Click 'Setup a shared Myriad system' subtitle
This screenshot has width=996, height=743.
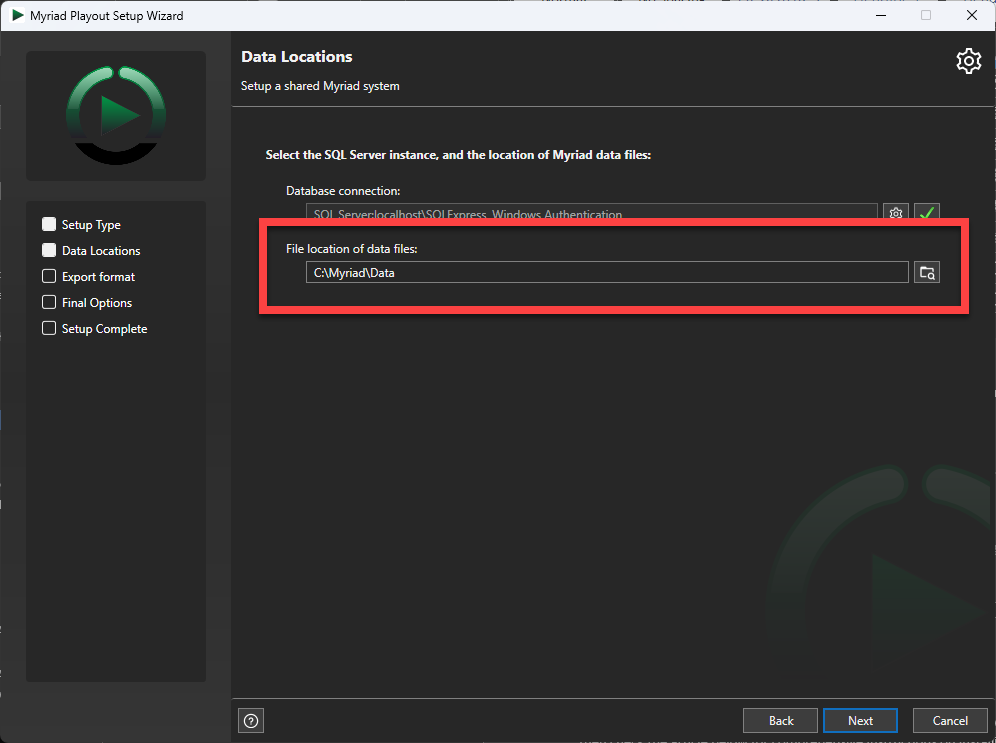320,86
